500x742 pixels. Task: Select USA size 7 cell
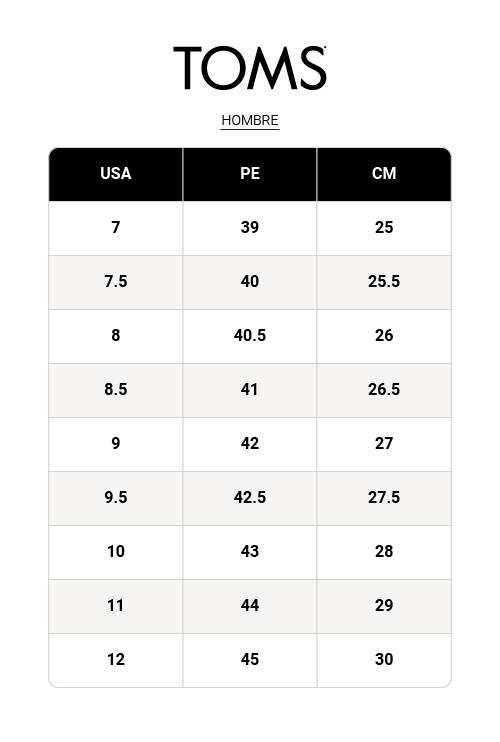tap(116, 228)
